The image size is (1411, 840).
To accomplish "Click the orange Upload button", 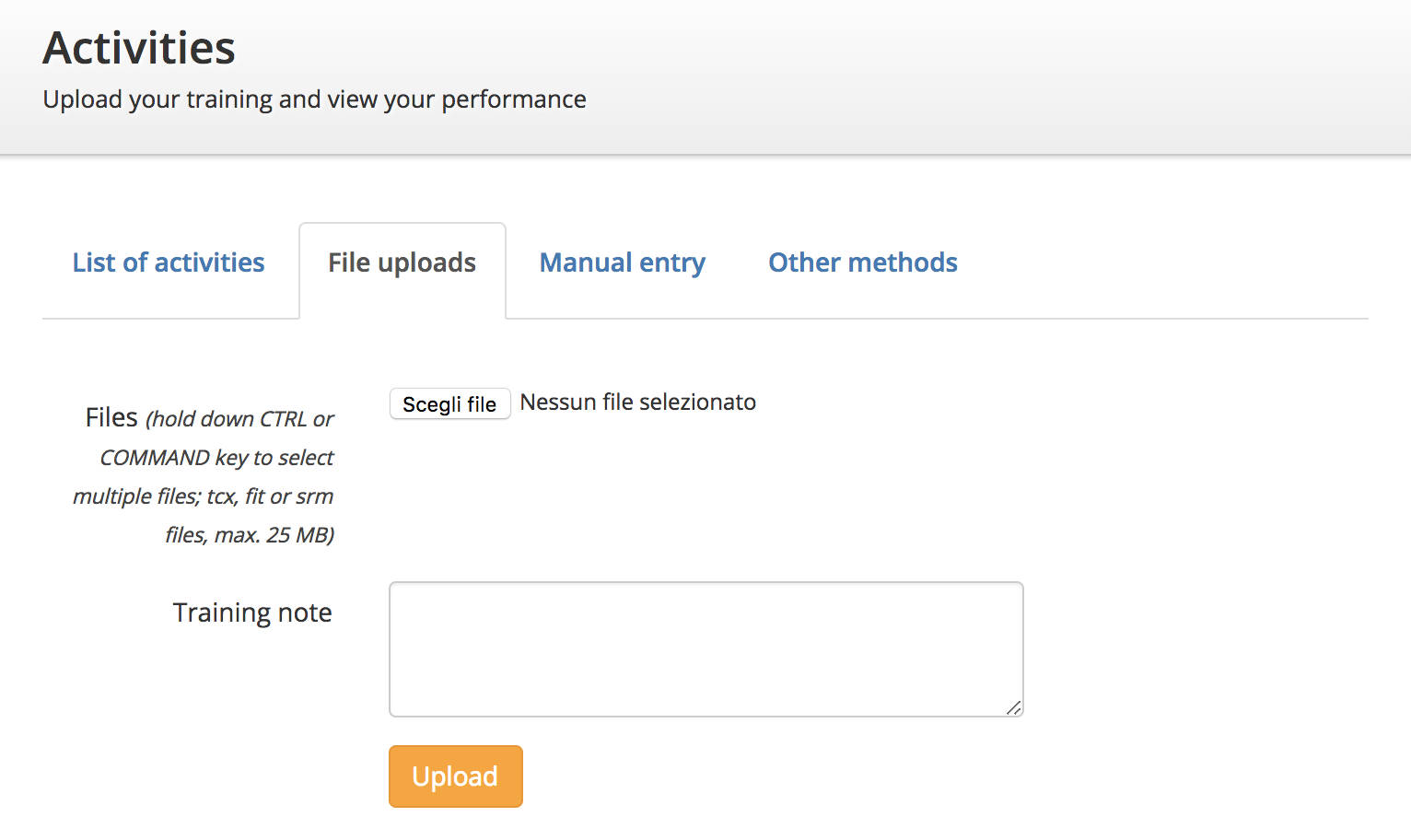I will pyautogui.click(x=456, y=776).
